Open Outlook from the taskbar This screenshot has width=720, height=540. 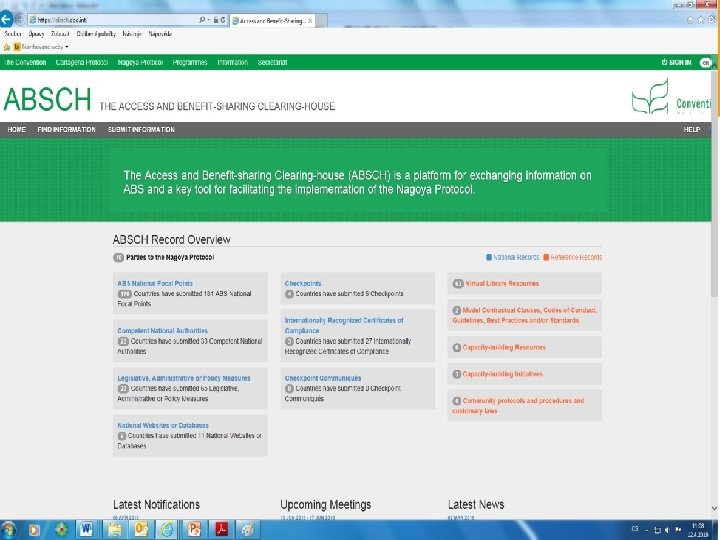click(141, 530)
